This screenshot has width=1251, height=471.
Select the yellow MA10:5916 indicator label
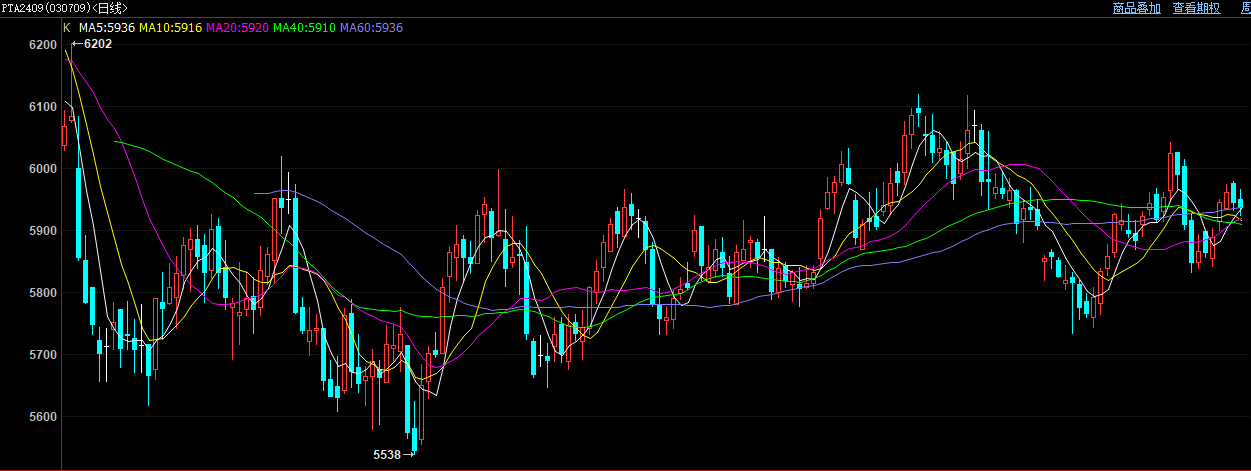pos(170,28)
